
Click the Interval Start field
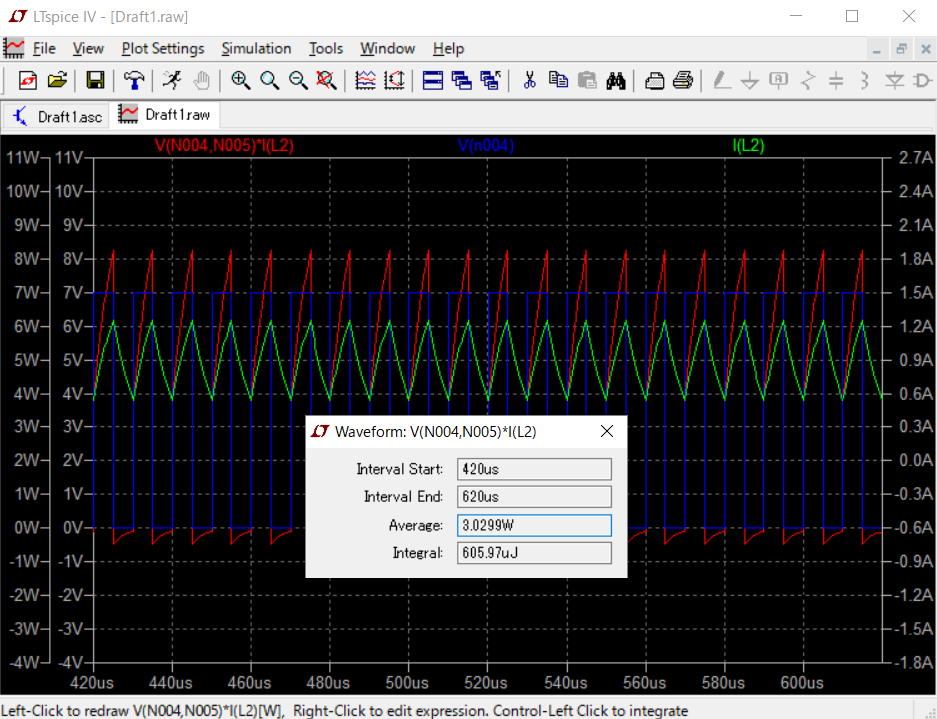(534, 469)
